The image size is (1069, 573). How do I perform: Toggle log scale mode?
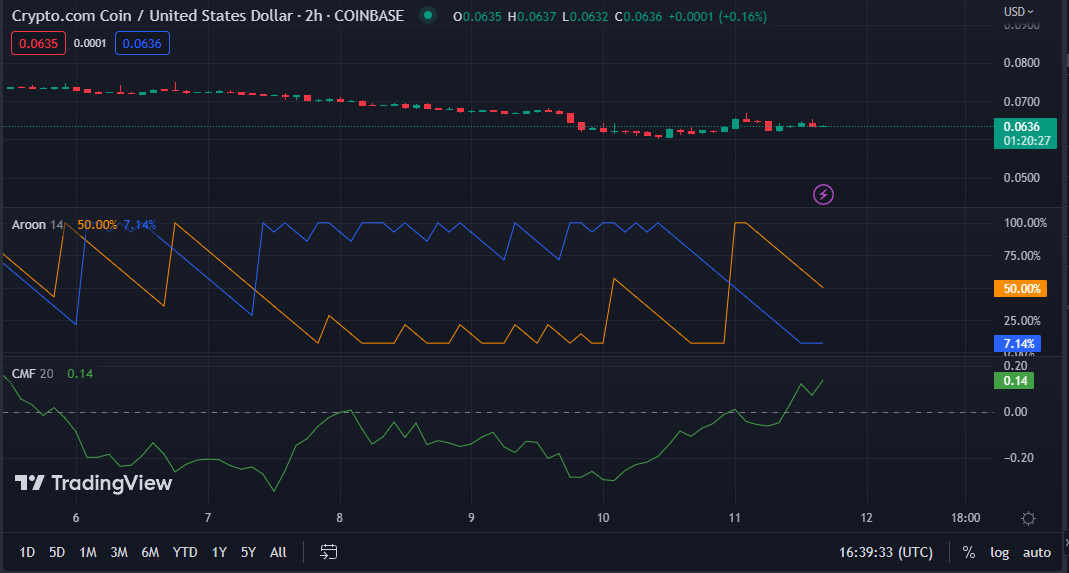(x=999, y=552)
